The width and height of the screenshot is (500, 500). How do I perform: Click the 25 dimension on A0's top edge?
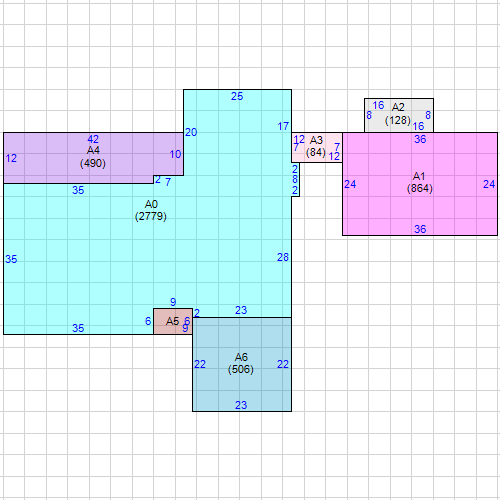click(237, 96)
